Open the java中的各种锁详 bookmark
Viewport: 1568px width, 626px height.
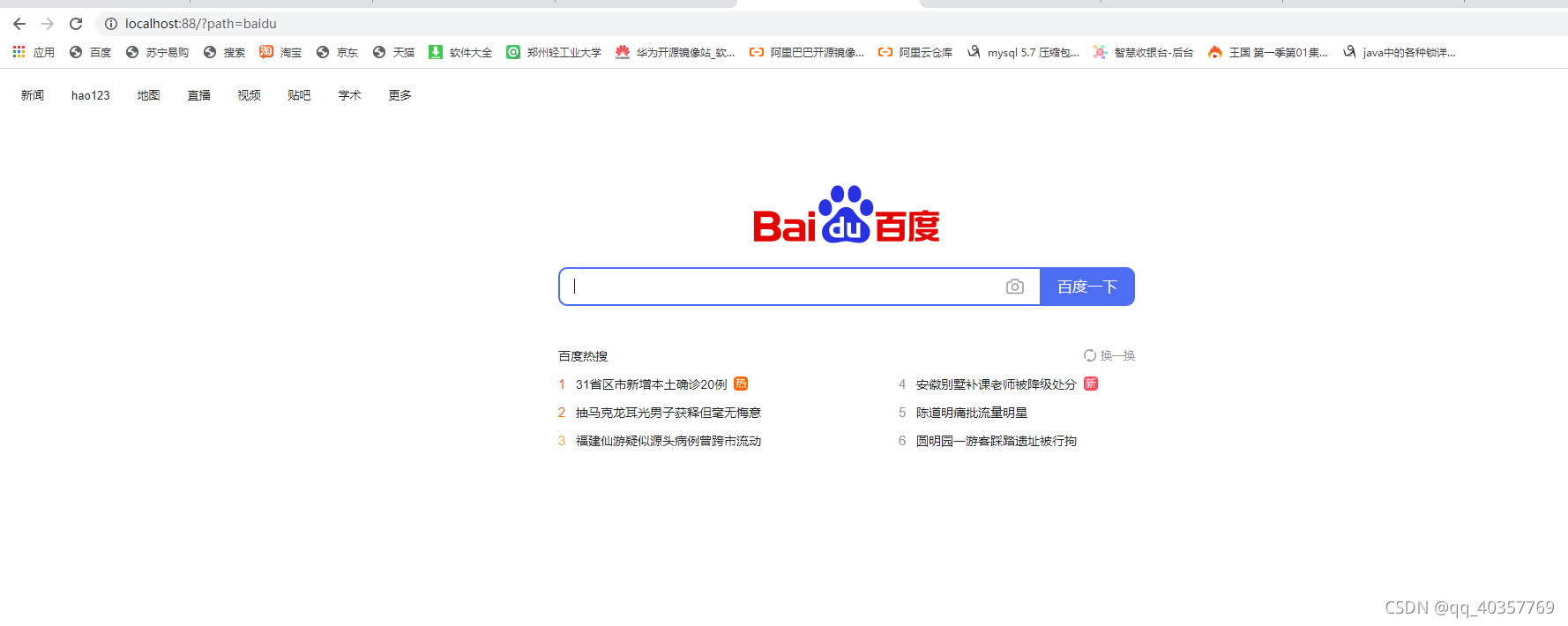tap(1399, 53)
